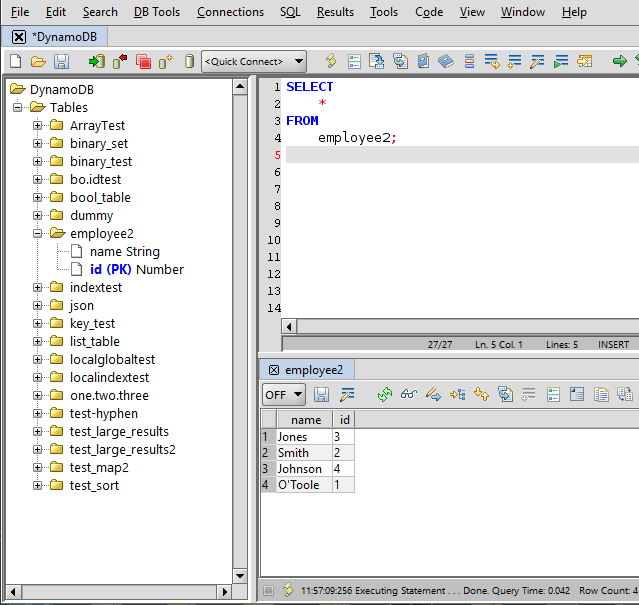Click the green checklist form icon in main toolbar
The height and width of the screenshot is (605, 639).
354,62
